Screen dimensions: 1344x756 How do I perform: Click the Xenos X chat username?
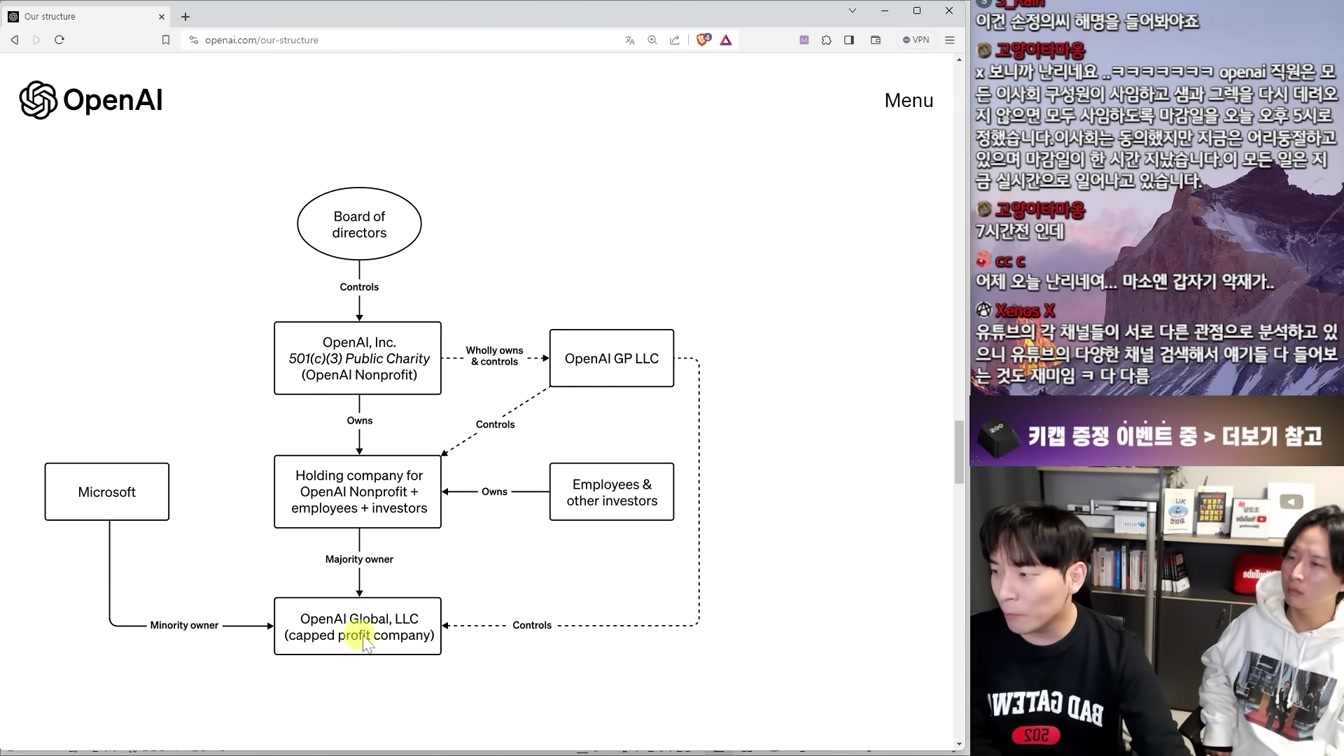[1024, 311]
